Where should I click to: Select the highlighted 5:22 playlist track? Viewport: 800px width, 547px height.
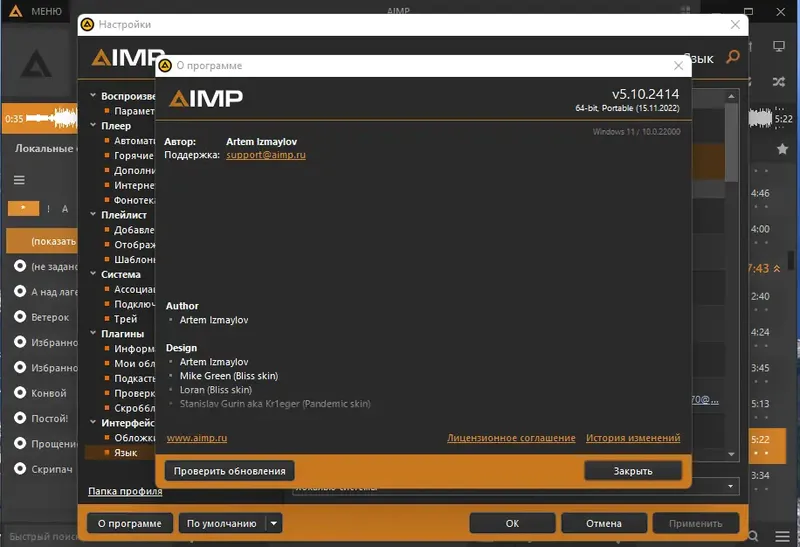767,445
